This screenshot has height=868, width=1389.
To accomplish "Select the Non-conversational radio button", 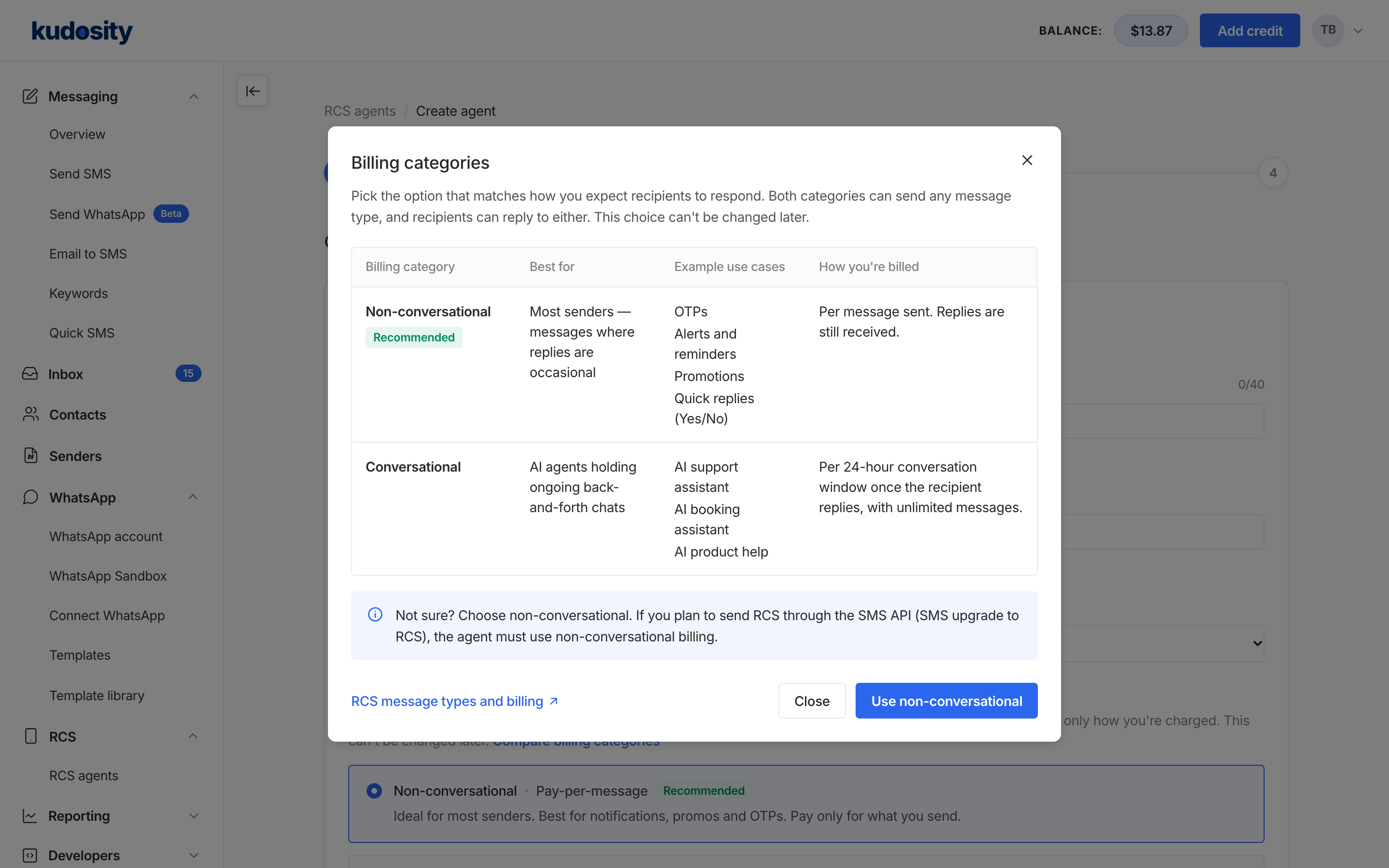I will click(x=374, y=790).
